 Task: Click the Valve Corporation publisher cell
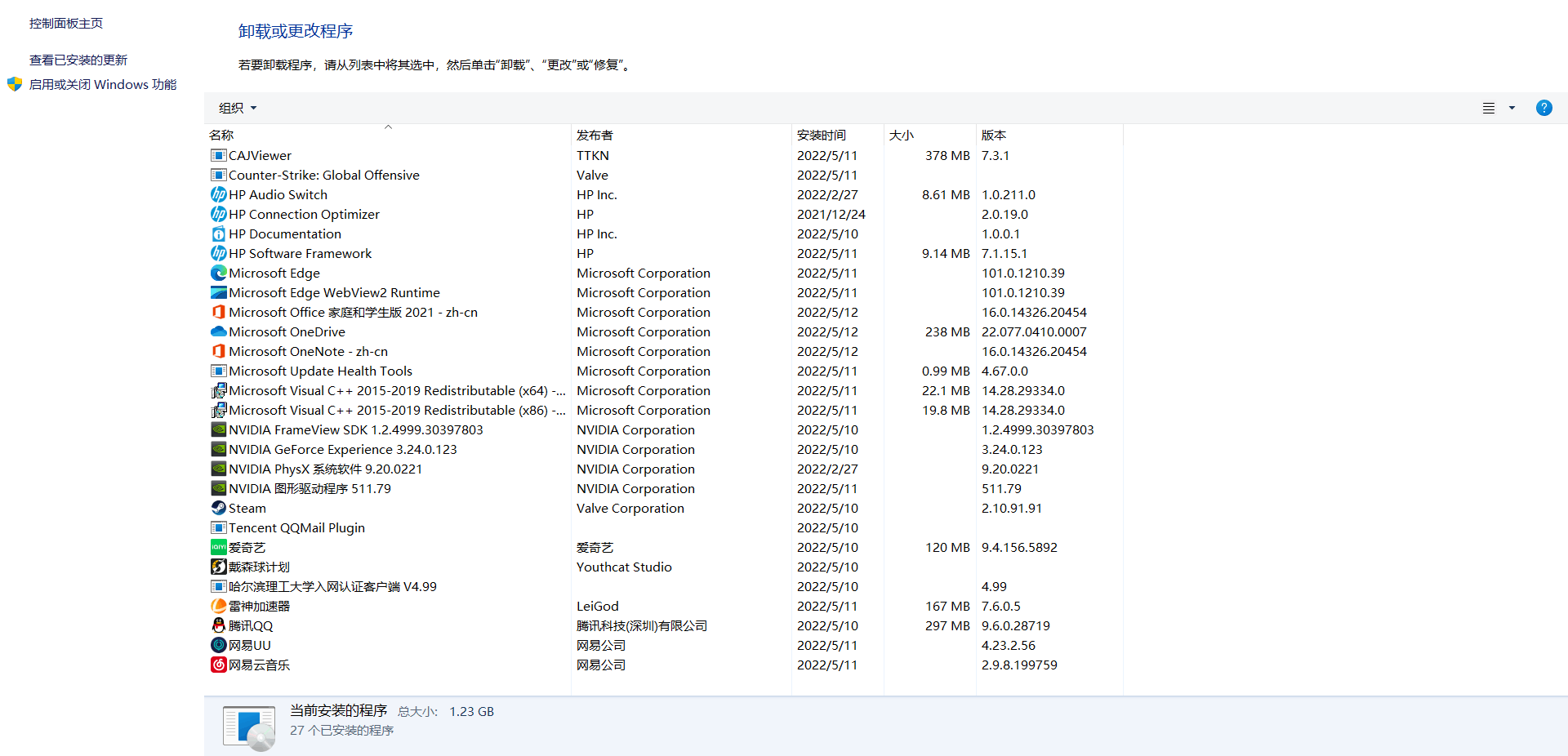pos(630,508)
